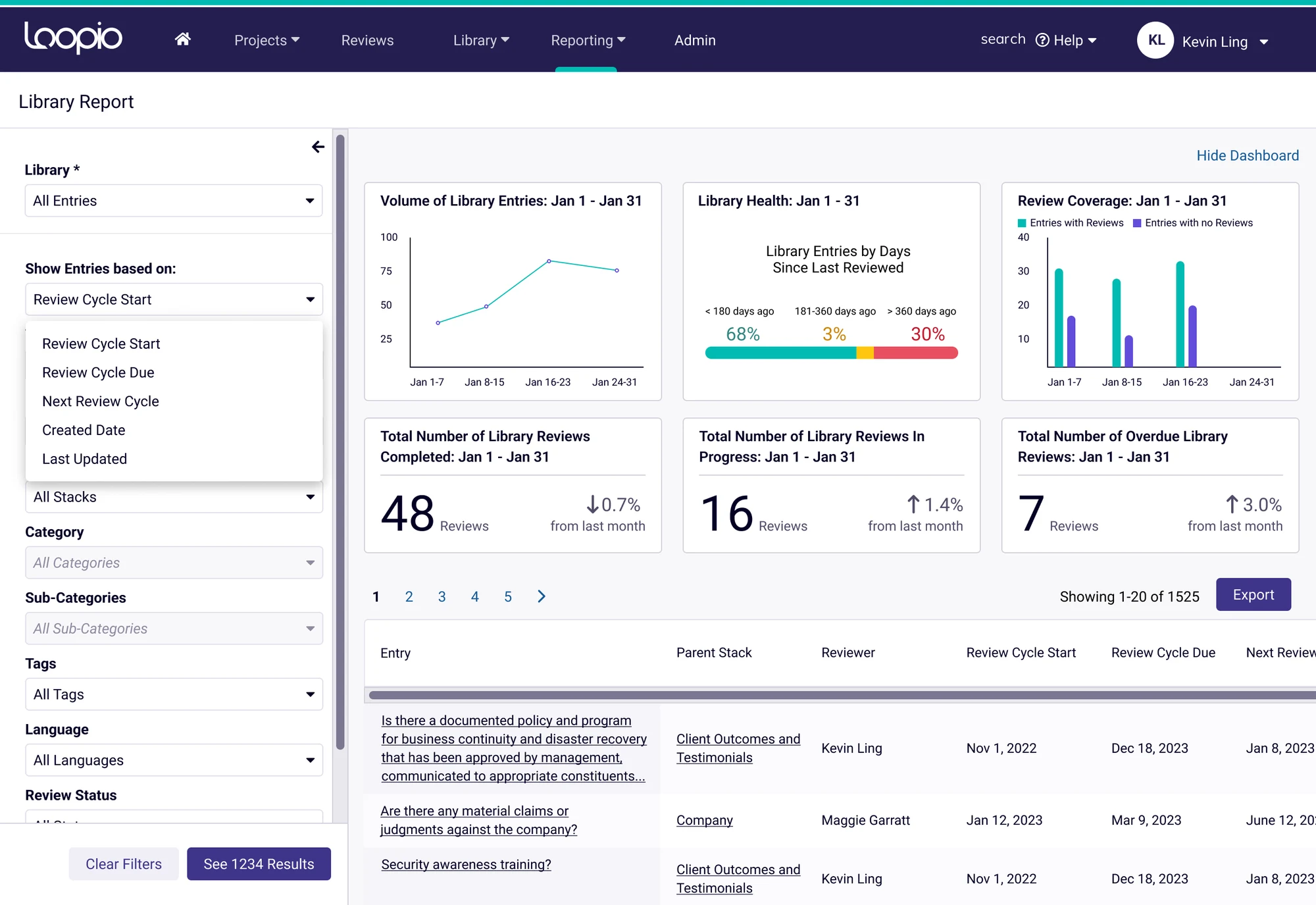Click the Clear Filters button

tap(124, 864)
